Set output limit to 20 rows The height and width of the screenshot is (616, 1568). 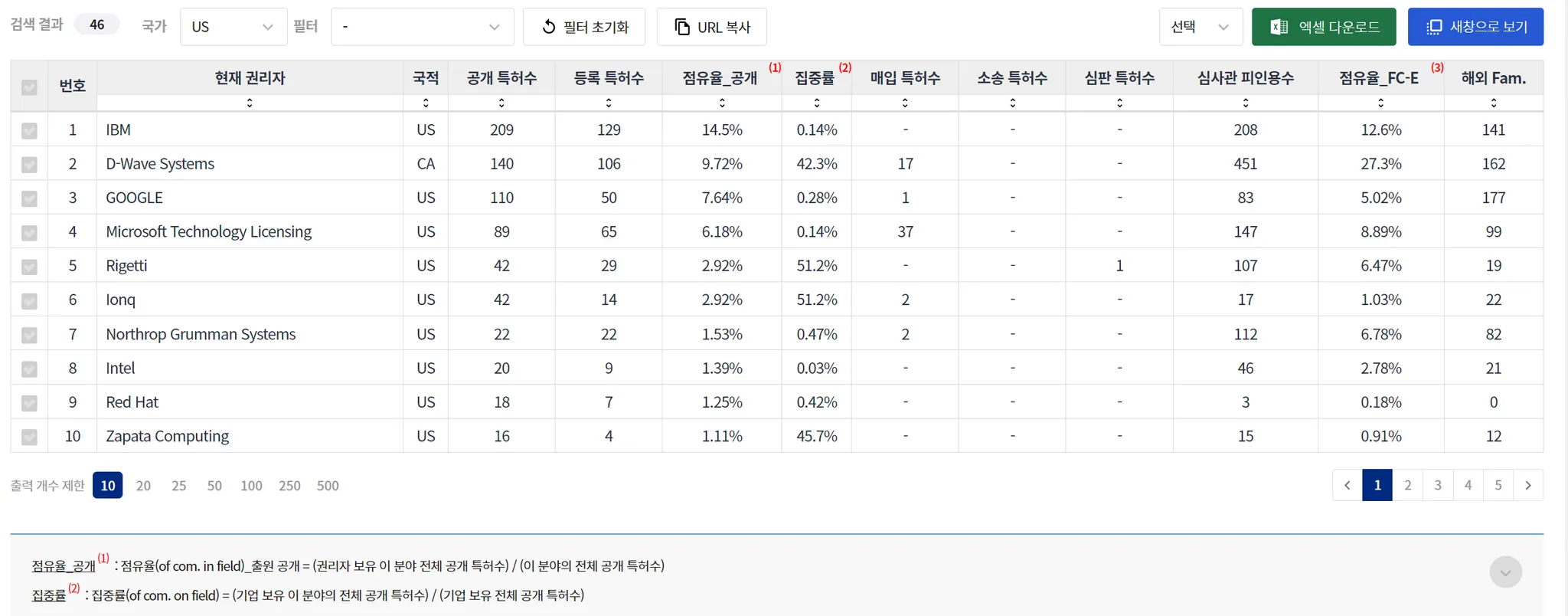pos(143,486)
